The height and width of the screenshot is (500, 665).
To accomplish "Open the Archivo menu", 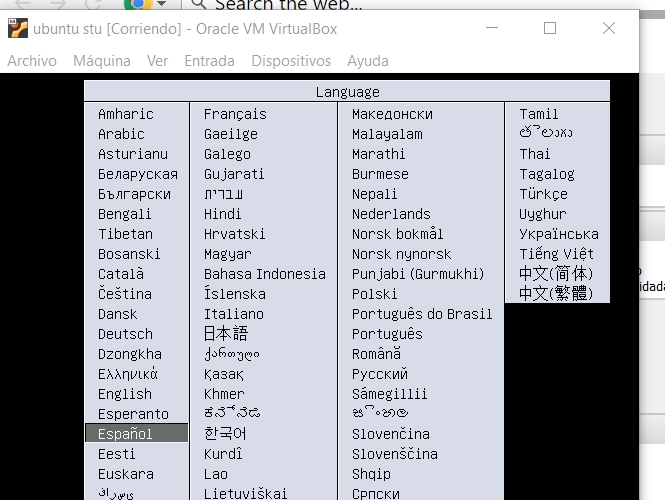I will click(x=32, y=61).
